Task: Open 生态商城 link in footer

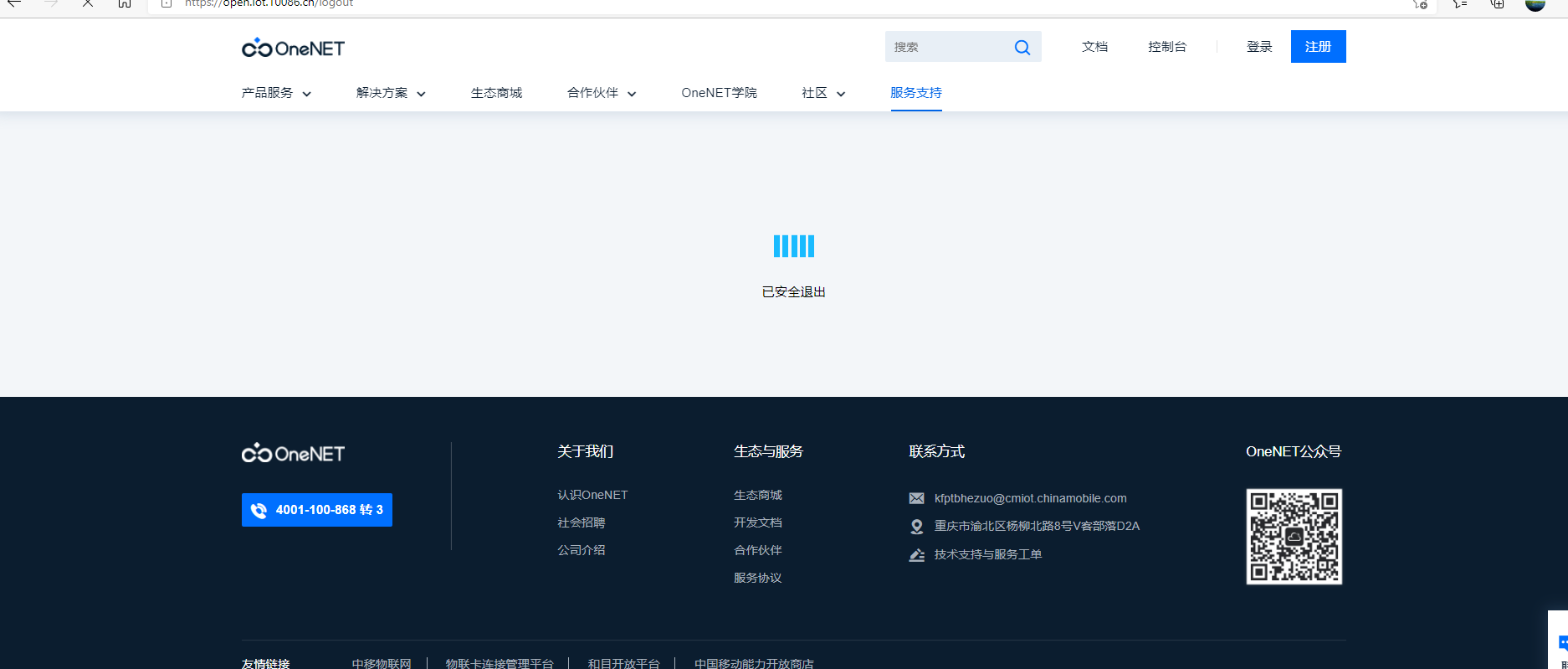Action: pyautogui.click(x=758, y=495)
